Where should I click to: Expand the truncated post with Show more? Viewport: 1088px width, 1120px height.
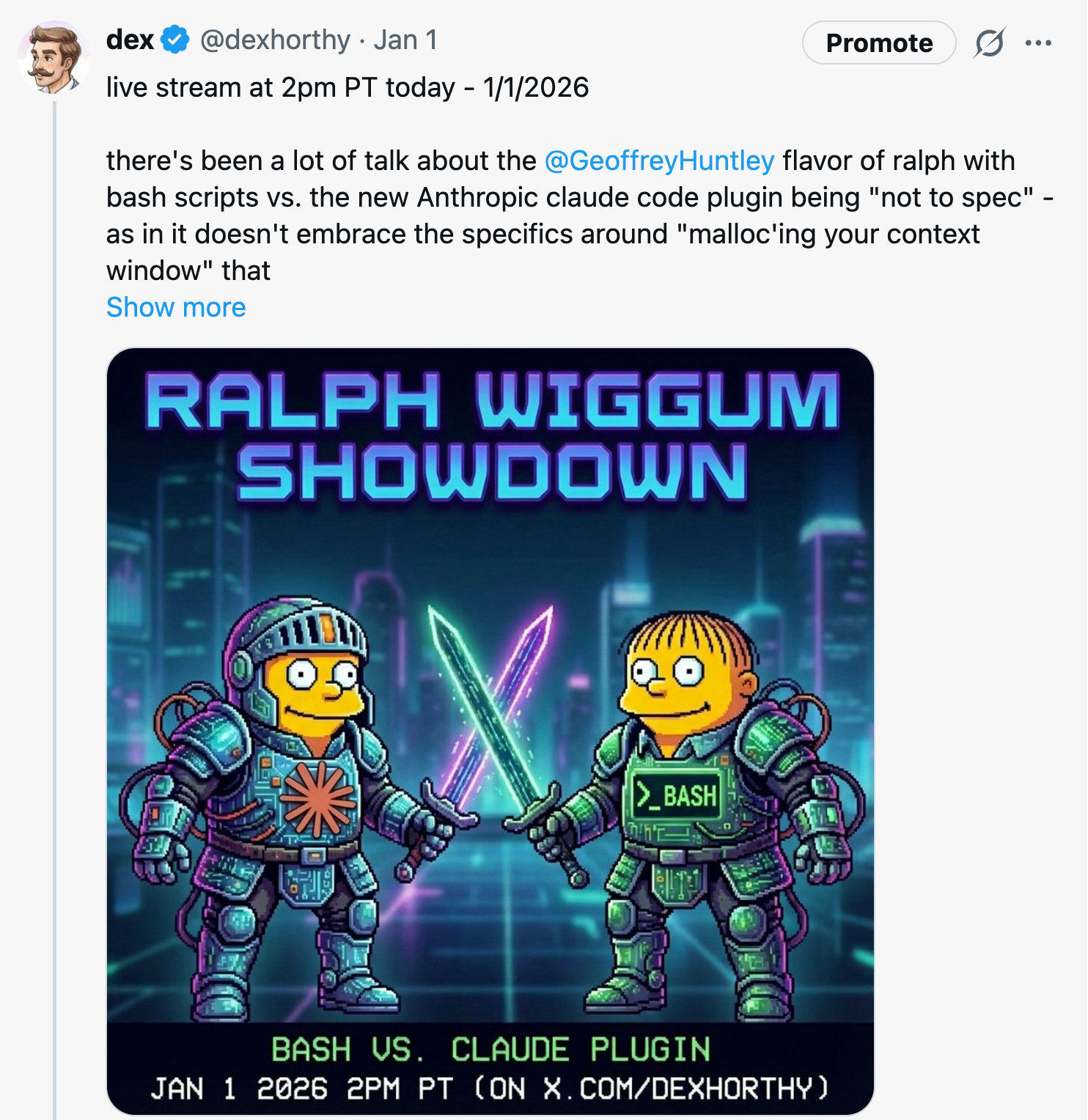tap(176, 307)
